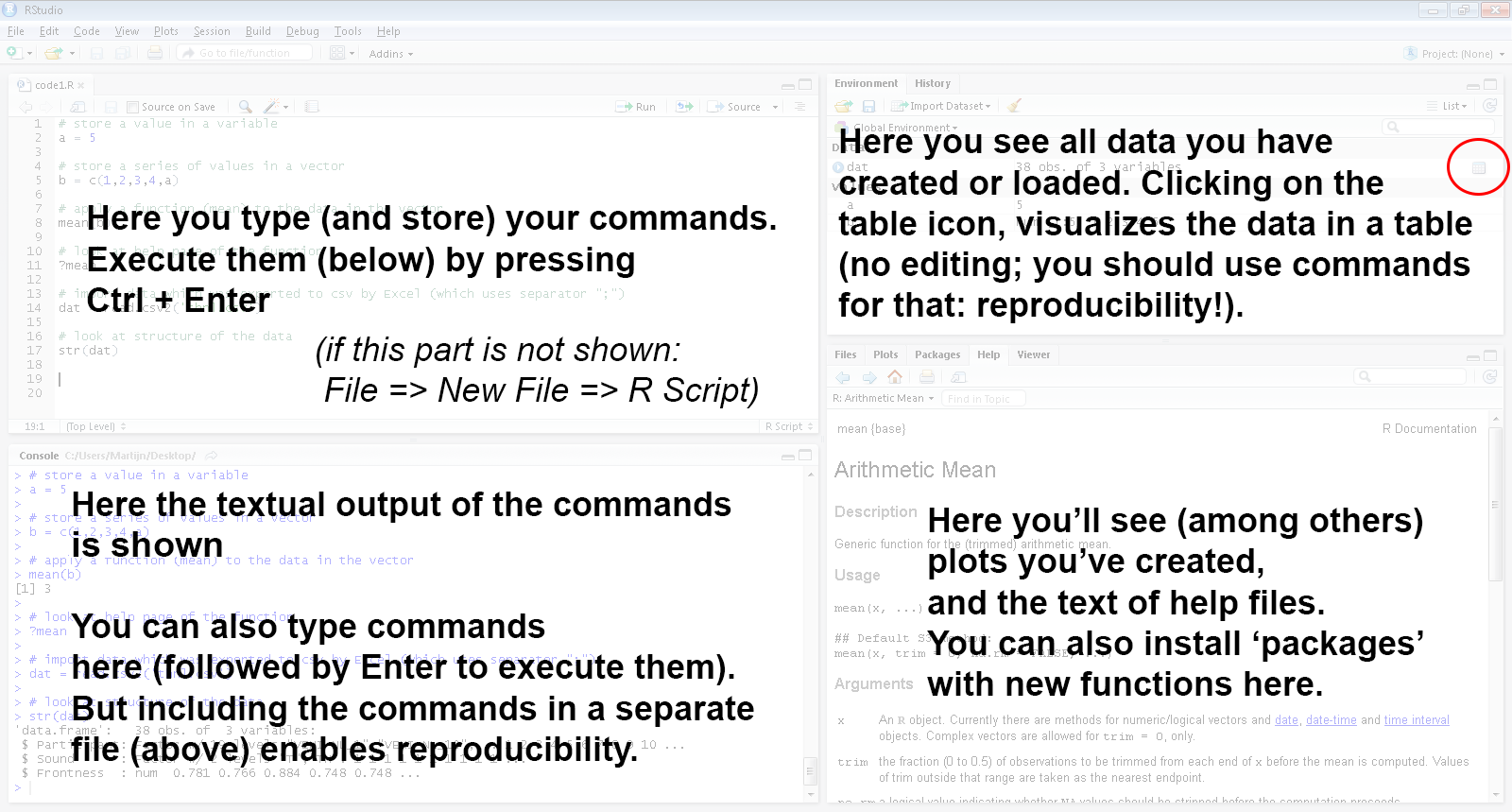
Task: Click the Help pane print icon
Action: (927, 376)
